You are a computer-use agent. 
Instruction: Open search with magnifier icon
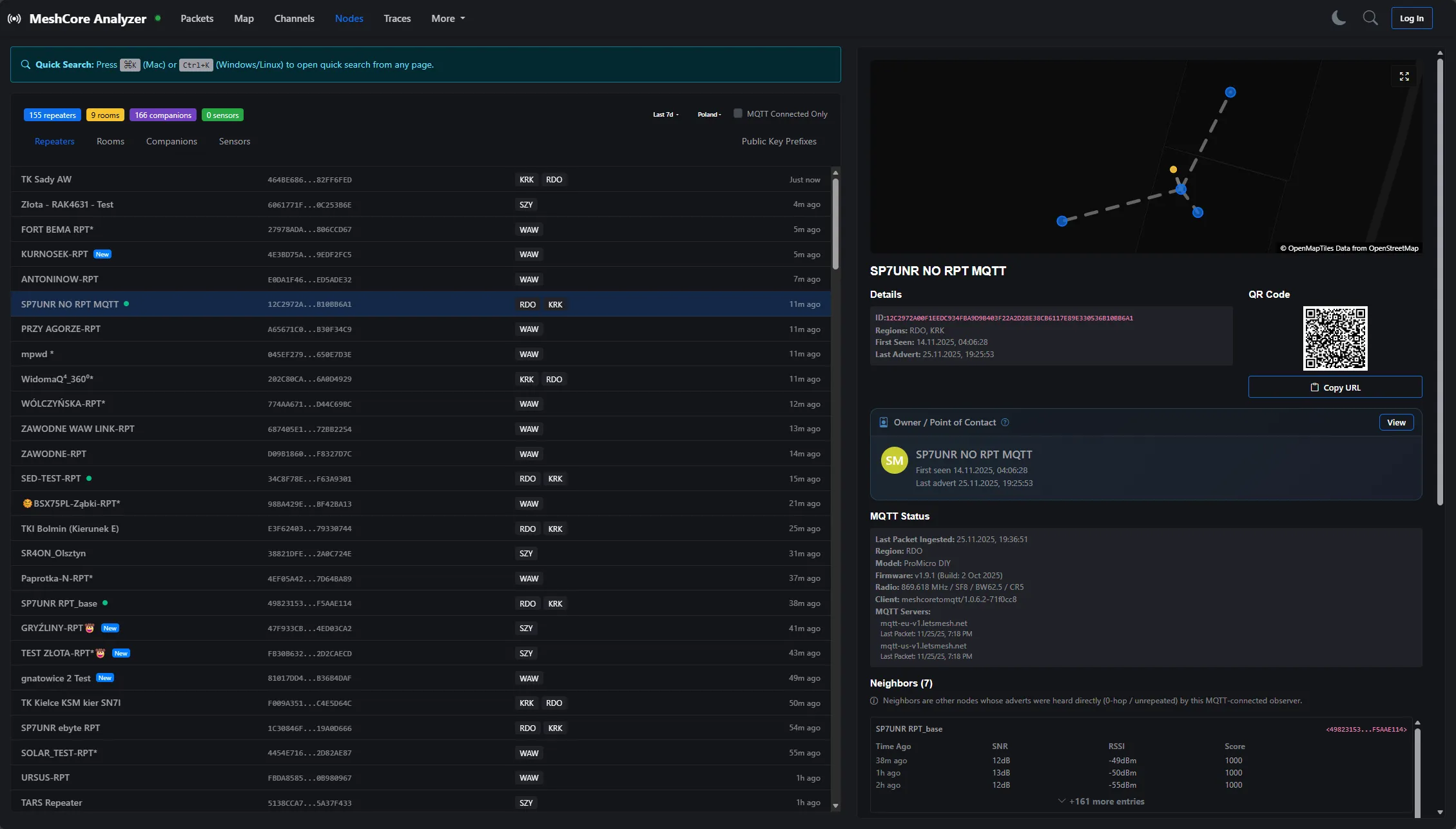[1370, 18]
